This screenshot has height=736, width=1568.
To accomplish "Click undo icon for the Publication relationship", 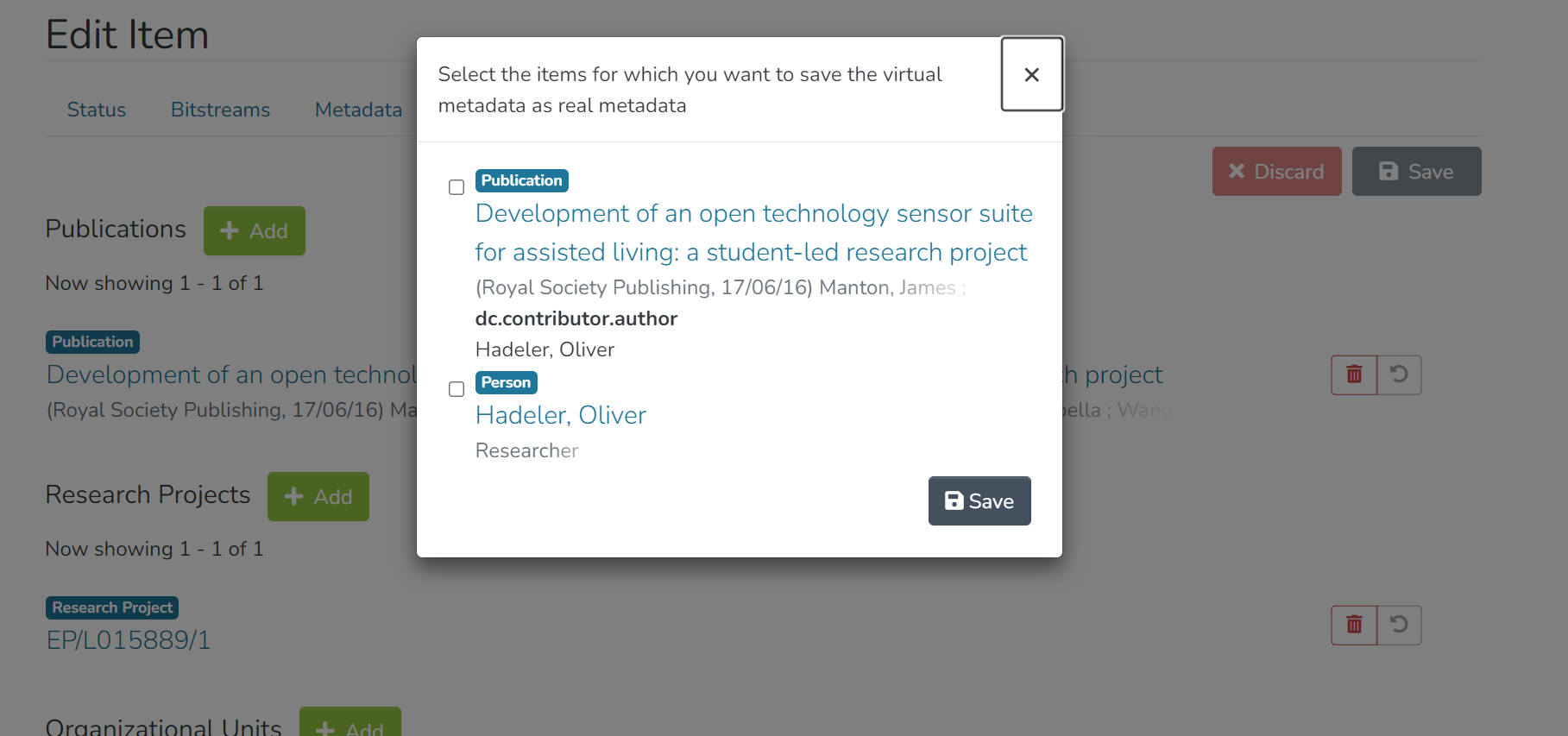I will point(1399,374).
